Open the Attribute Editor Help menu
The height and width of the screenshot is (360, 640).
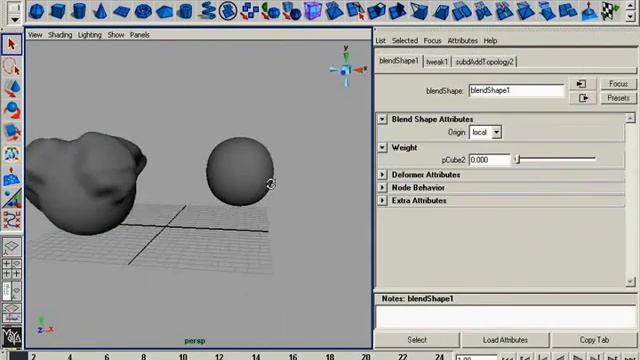[x=490, y=41]
